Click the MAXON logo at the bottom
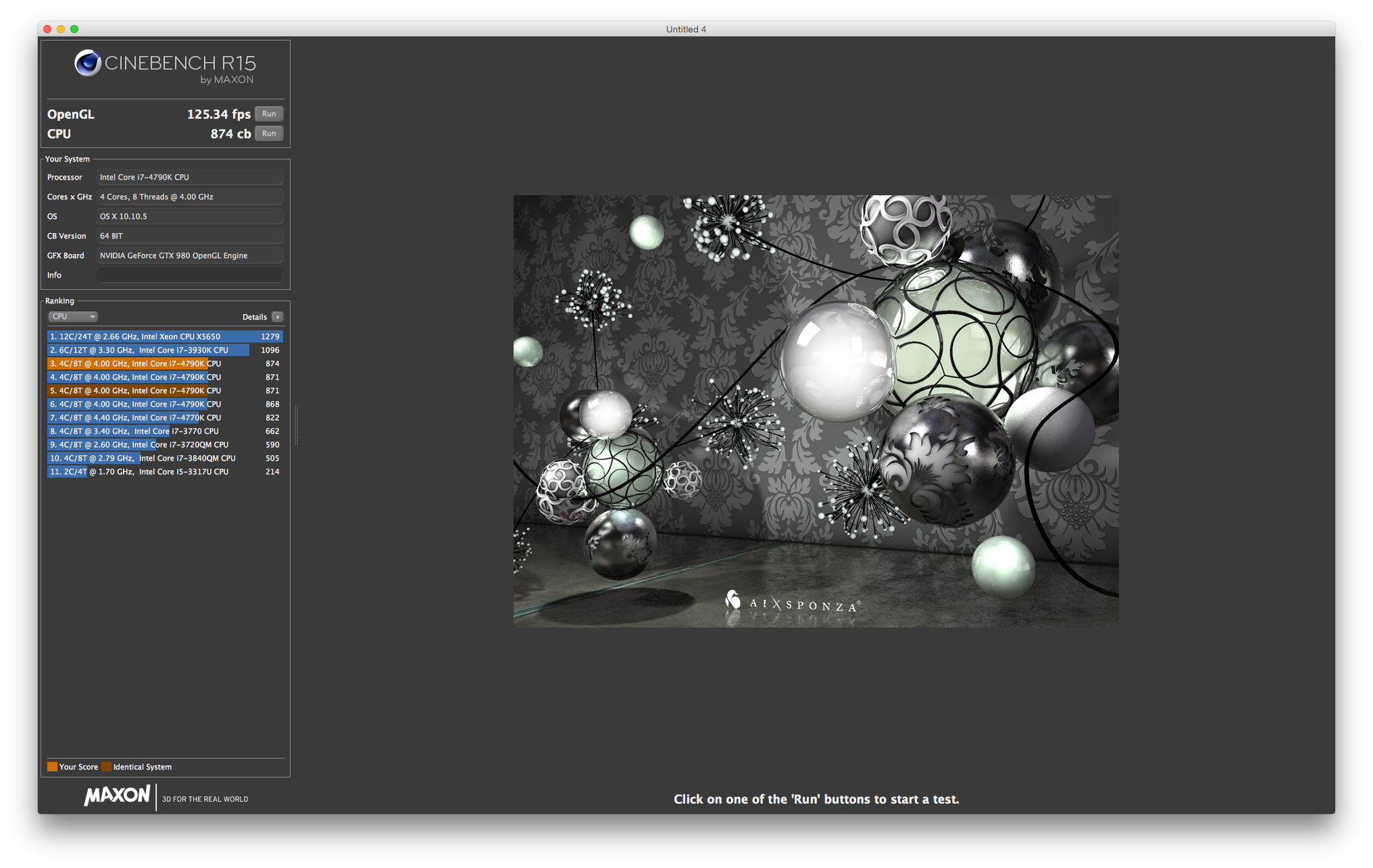This screenshot has height=868, width=1373. coord(118,795)
